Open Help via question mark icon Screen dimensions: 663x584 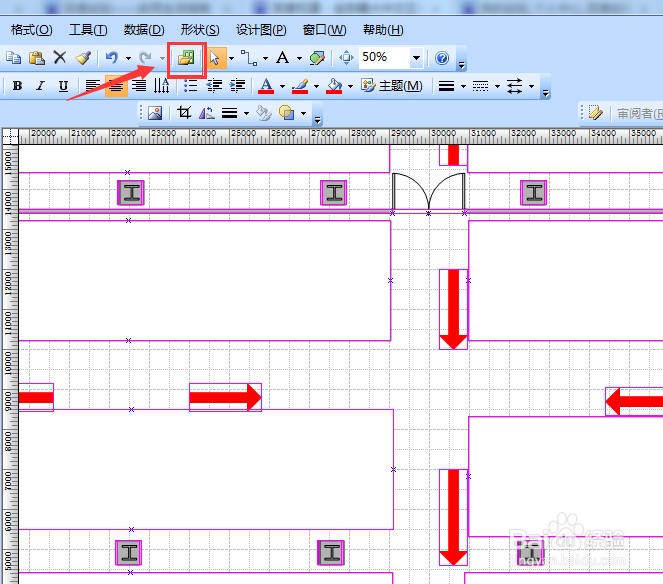442,58
